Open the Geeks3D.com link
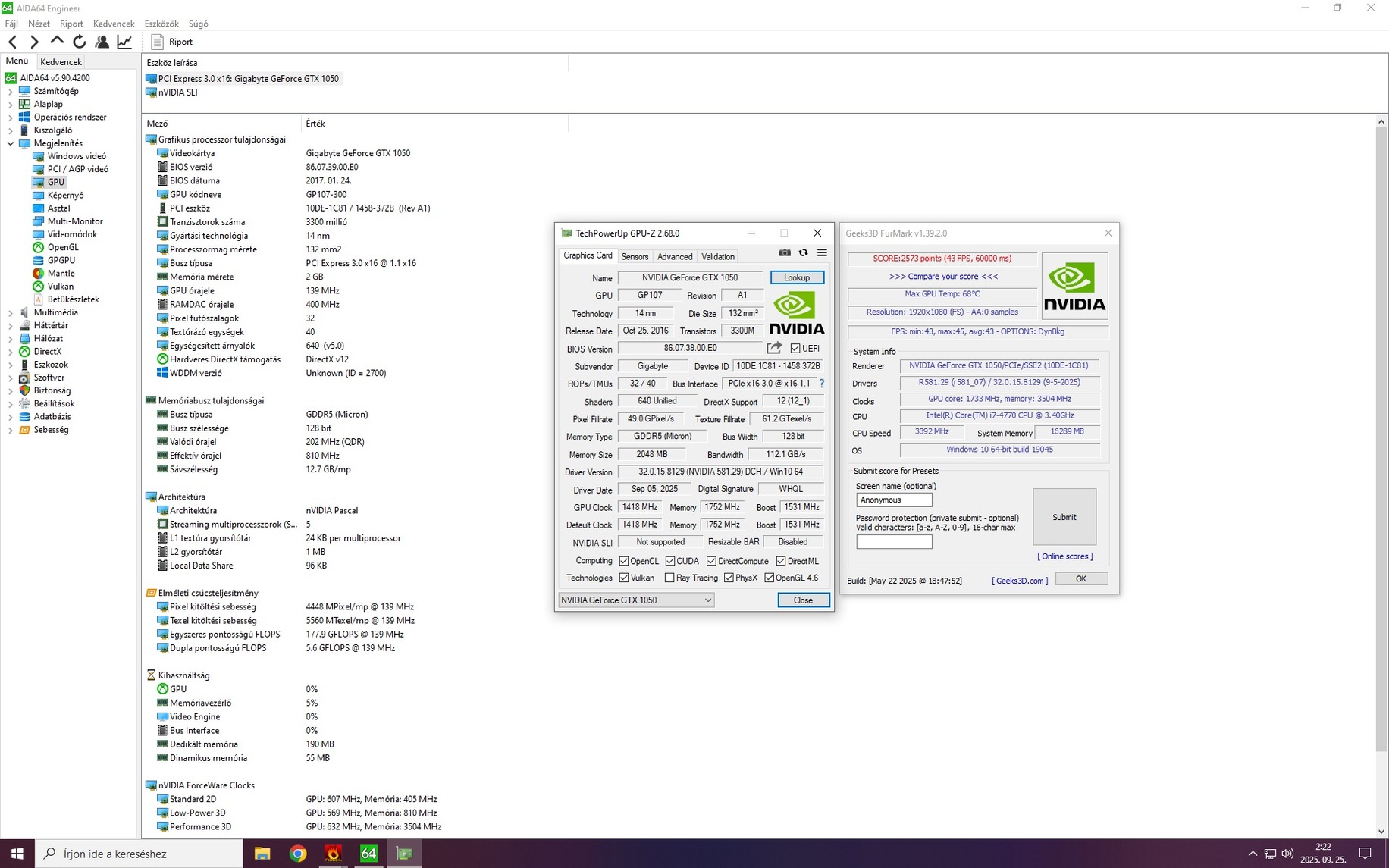This screenshot has height=868, width=1389. pos(1020,581)
